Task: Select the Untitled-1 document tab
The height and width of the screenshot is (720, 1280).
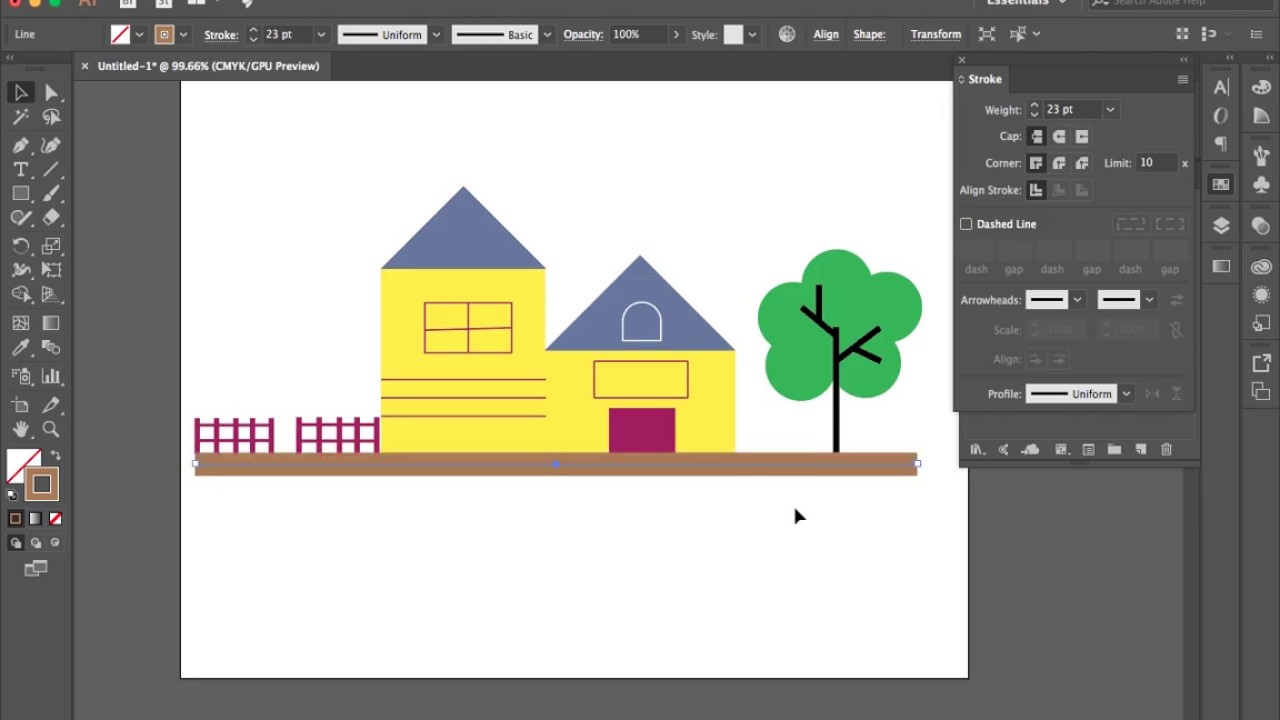Action: point(208,66)
